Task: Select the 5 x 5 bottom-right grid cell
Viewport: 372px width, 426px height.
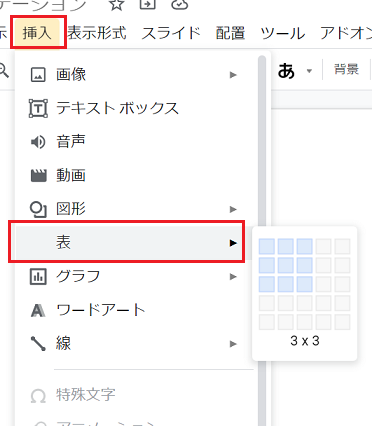Action: click(x=343, y=322)
